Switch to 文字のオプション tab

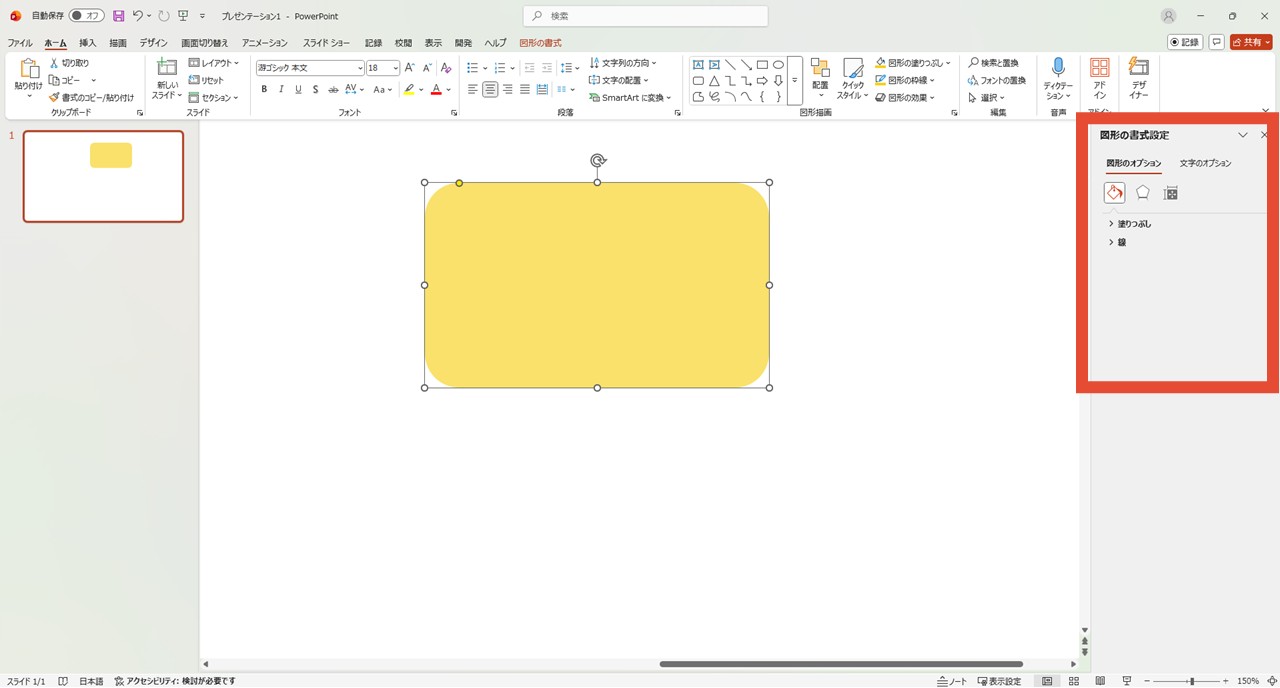1205,163
